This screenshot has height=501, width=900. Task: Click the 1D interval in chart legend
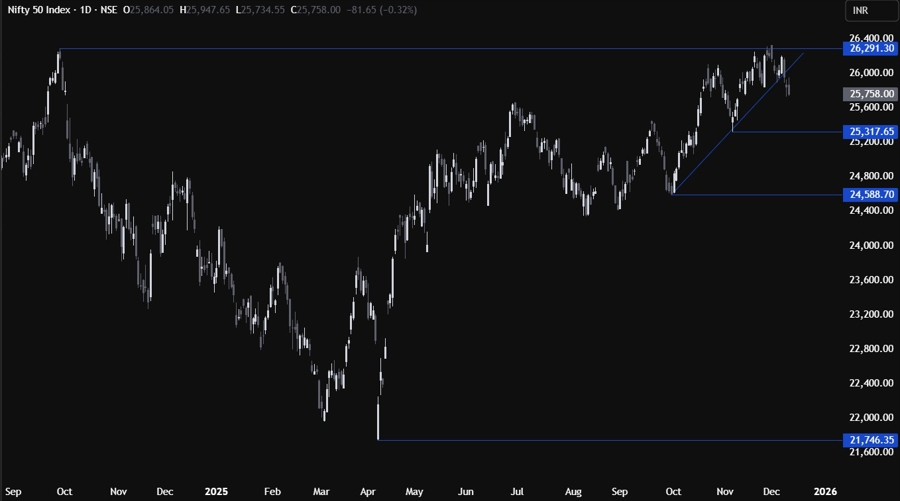click(x=83, y=10)
